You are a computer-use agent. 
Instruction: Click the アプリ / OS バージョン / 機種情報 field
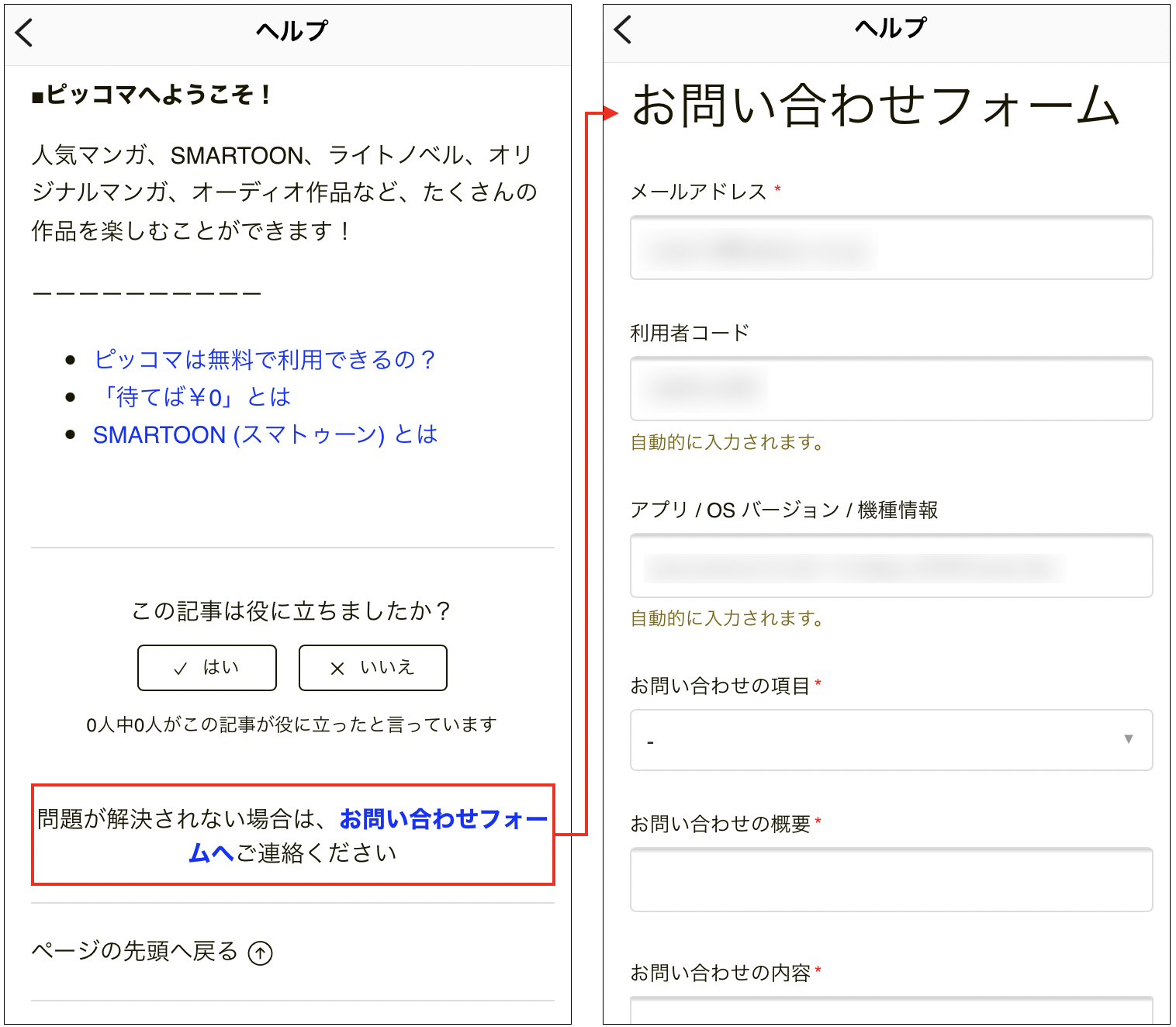(891, 565)
